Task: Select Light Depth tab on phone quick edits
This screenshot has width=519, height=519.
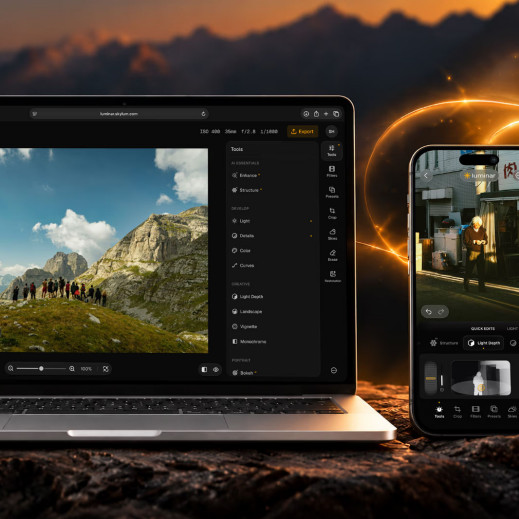Action: 483,343
